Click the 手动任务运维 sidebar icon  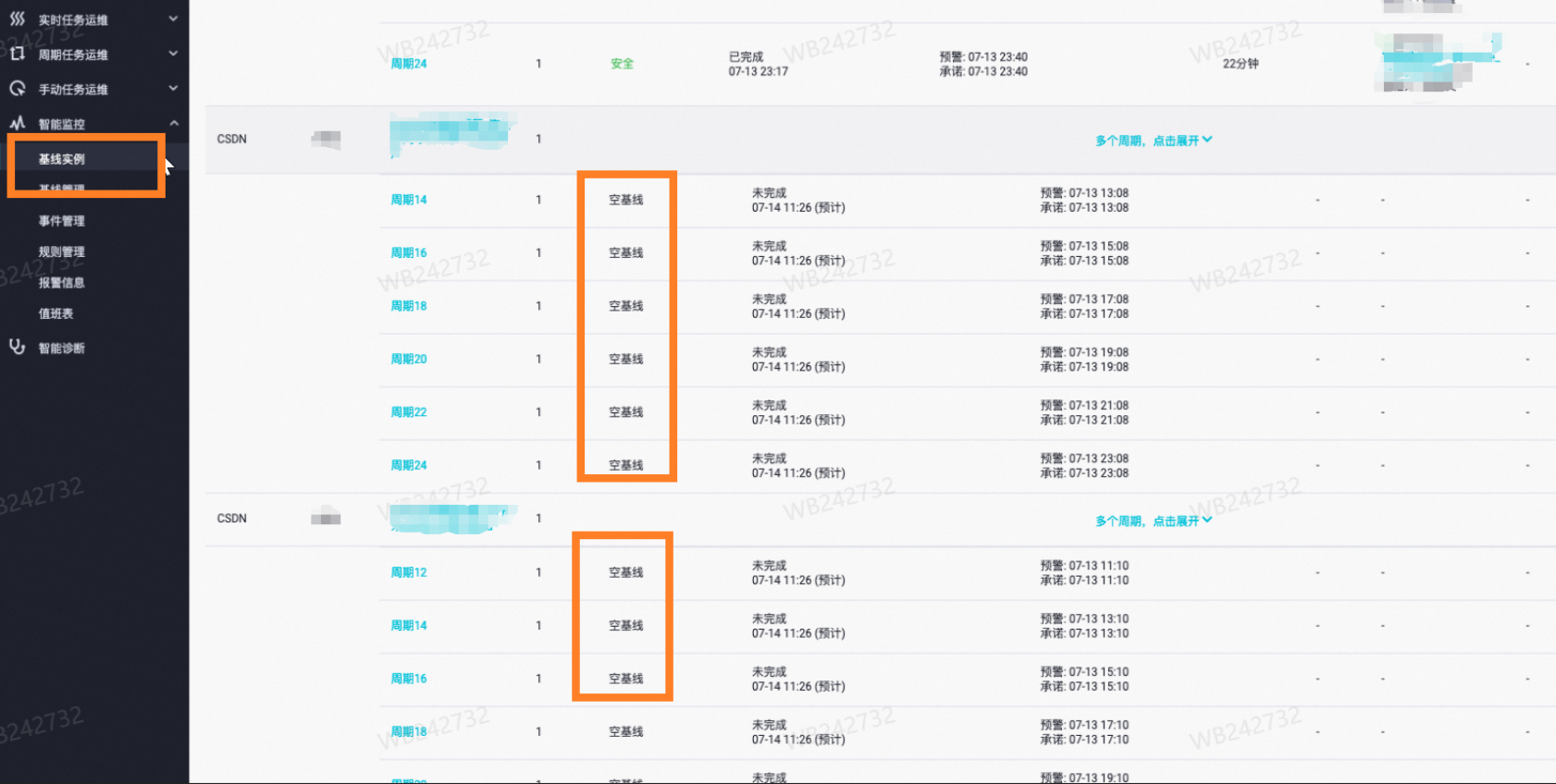click(17, 89)
